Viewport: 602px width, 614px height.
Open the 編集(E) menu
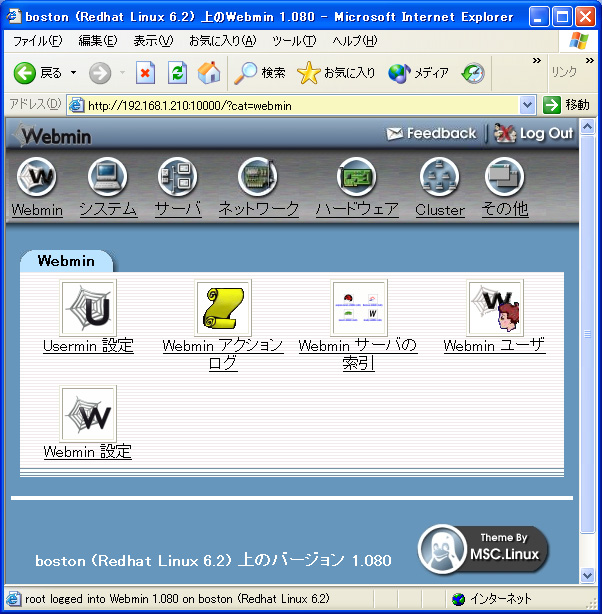(x=98, y=41)
